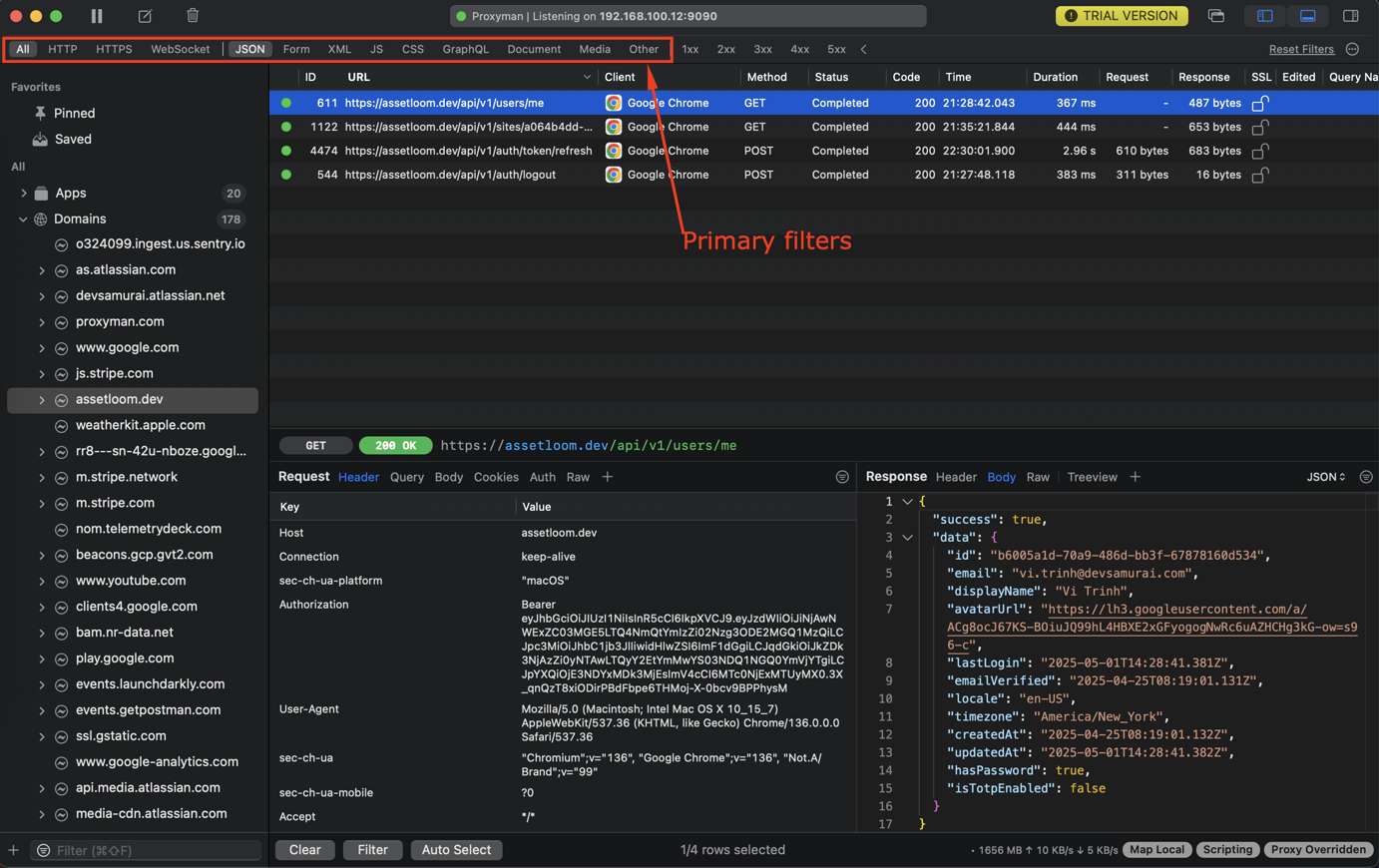
Task: Click the Scripting status button
Action: point(1227,850)
